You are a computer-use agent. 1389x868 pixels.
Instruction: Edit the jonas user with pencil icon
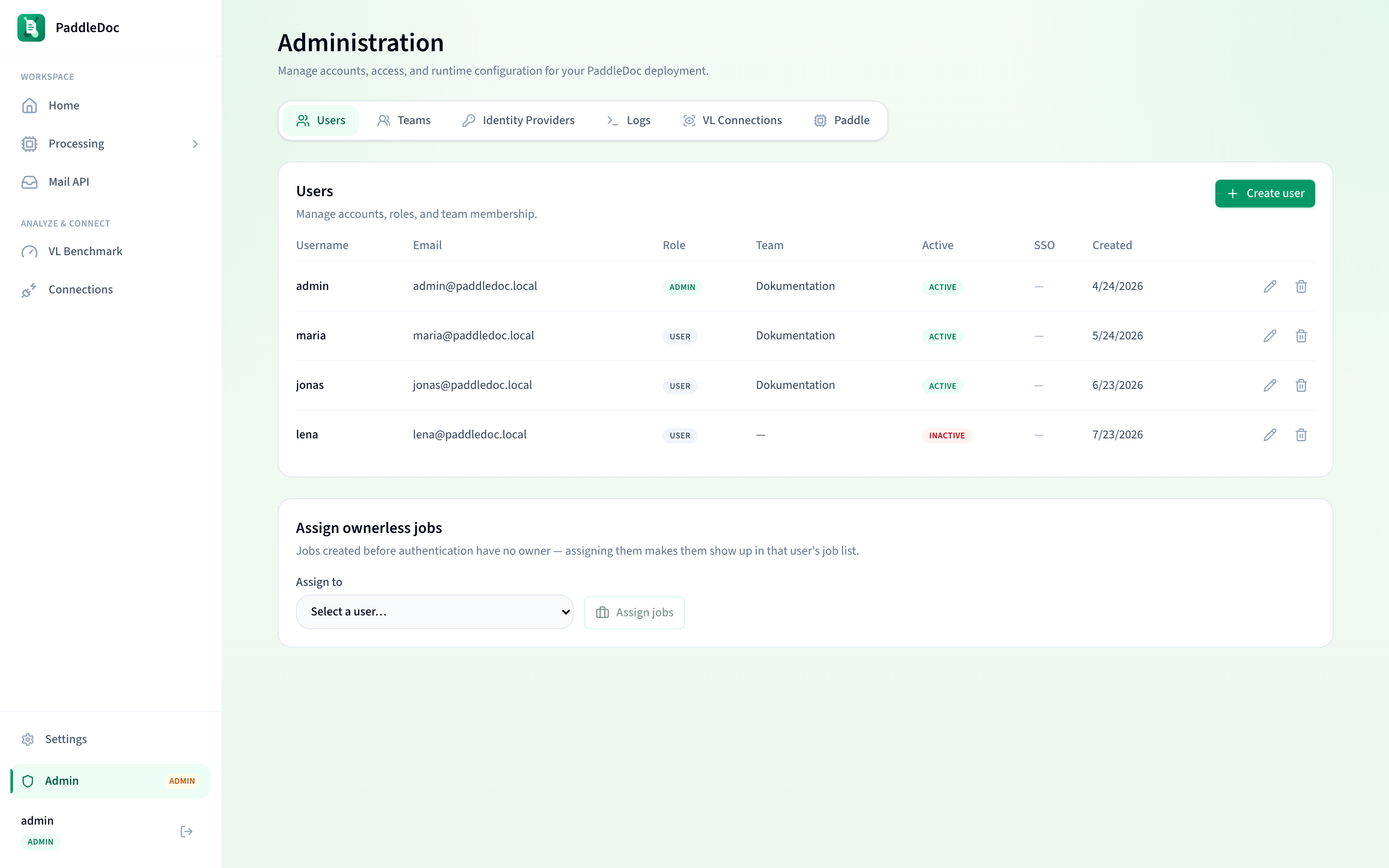[x=1270, y=385]
